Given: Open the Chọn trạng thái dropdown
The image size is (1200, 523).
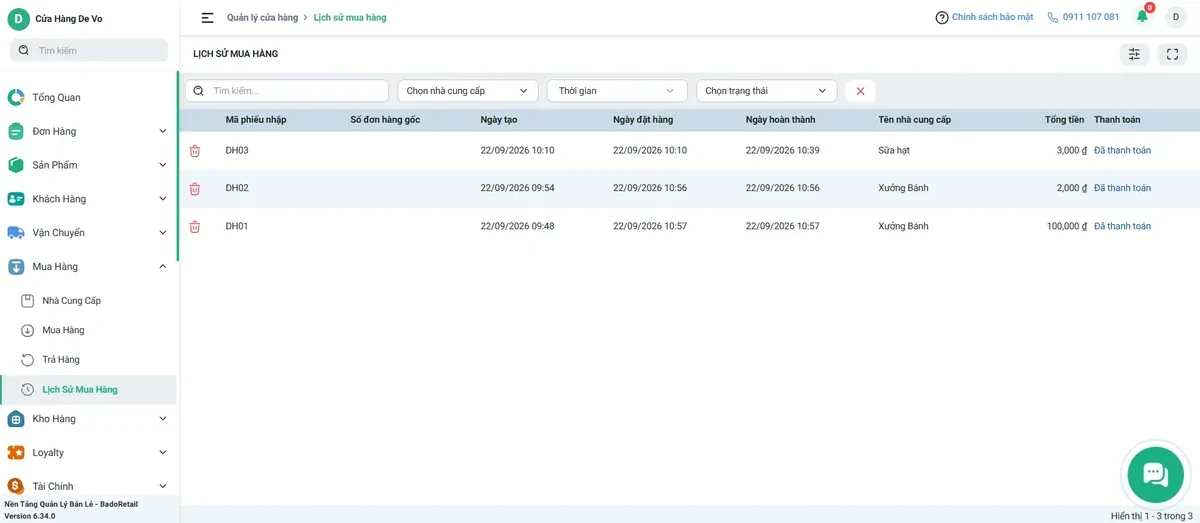Looking at the screenshot, I should coord(767,91).
